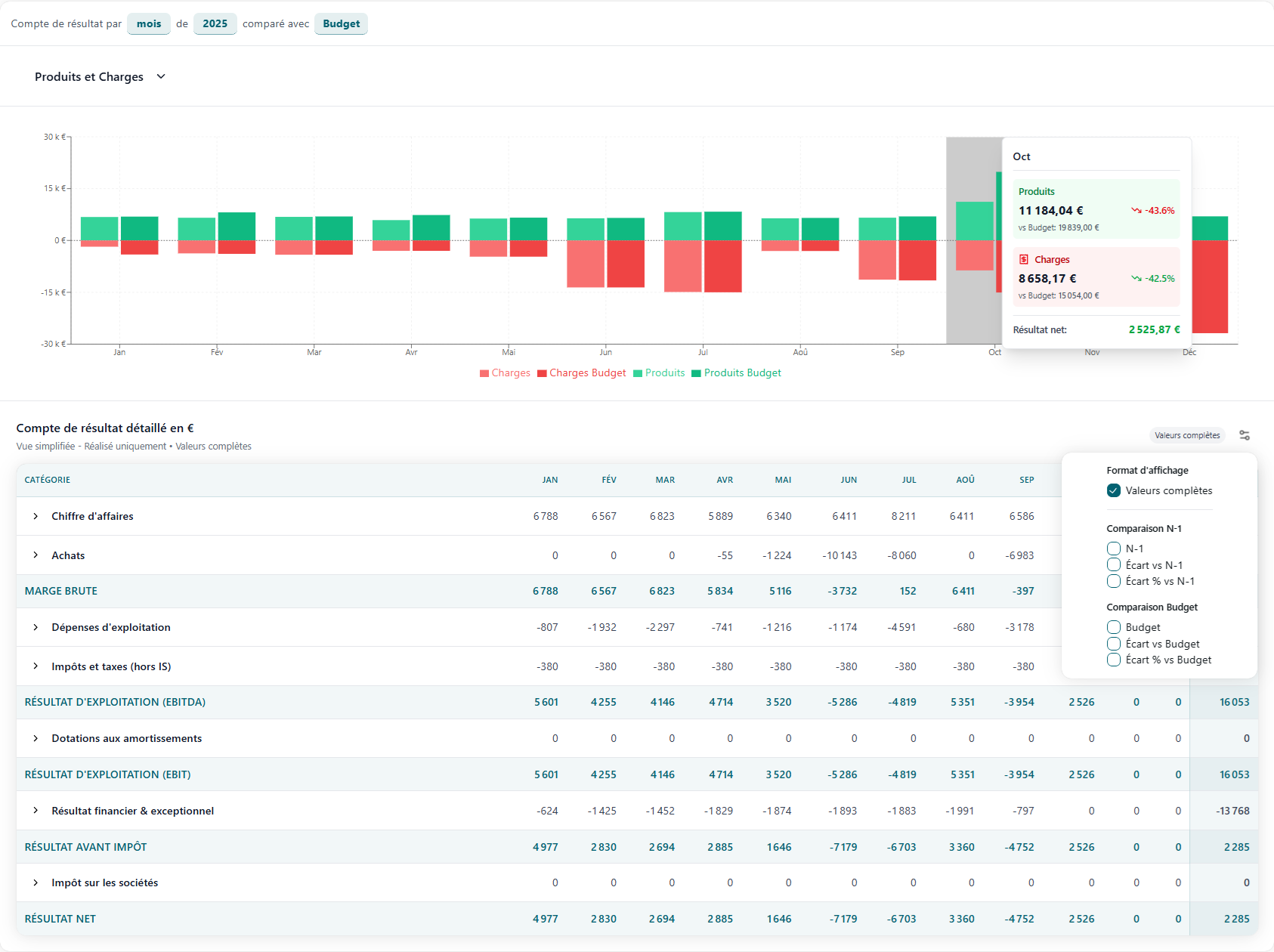Viewport: 1274px width, 952px height.
Task: Click the Charges receipt icon in tooltip
Action: coord(1024,259)
